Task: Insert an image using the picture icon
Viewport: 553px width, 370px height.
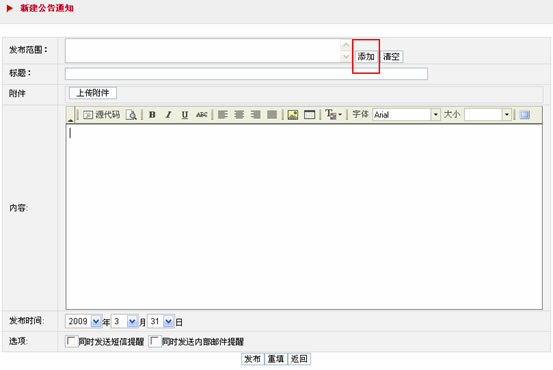Action: coord(293,115)
